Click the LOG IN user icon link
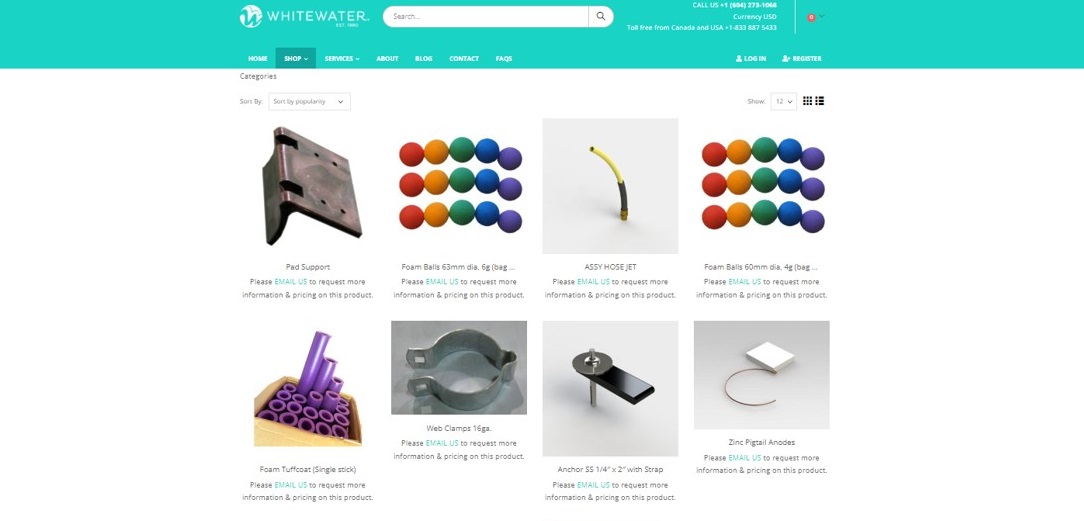 coord(751,59)
